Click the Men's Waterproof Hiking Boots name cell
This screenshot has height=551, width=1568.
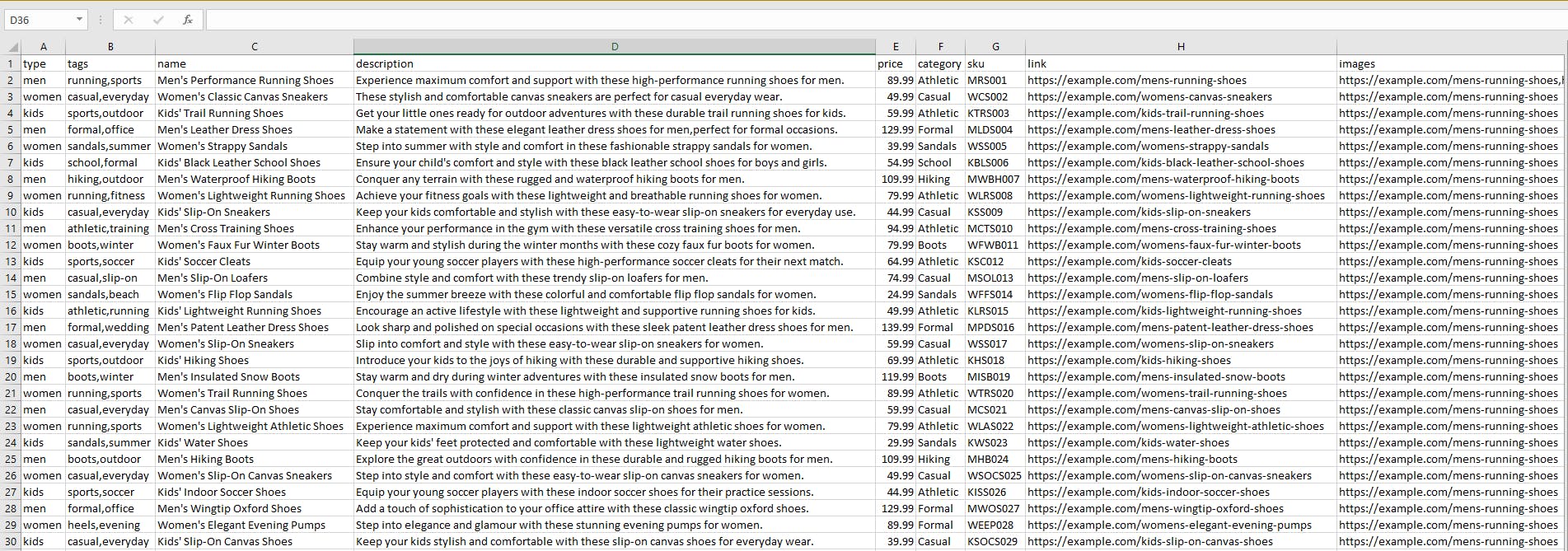click(x=254, y=179)
